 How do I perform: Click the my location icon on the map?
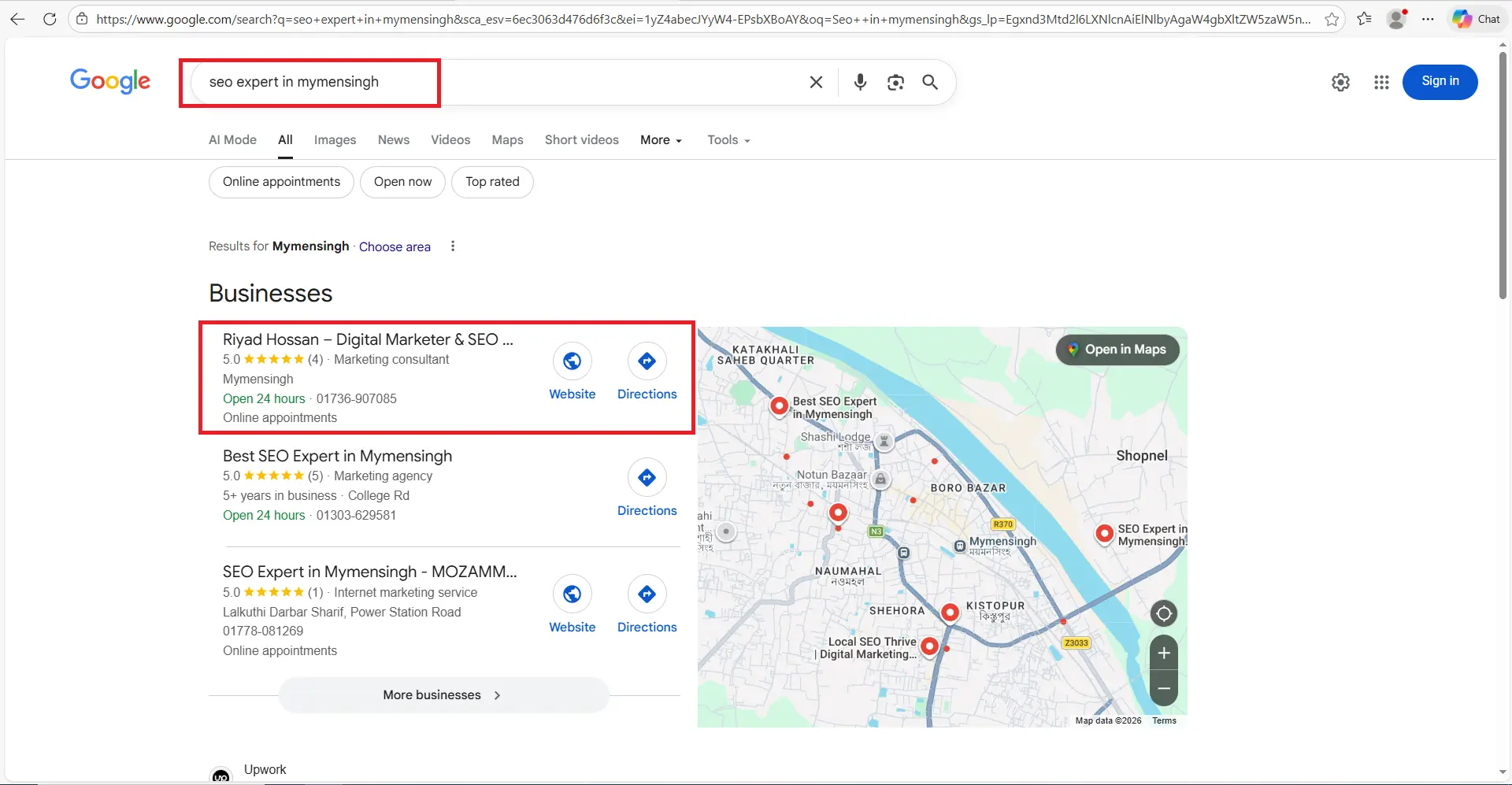click(1164, 613)
